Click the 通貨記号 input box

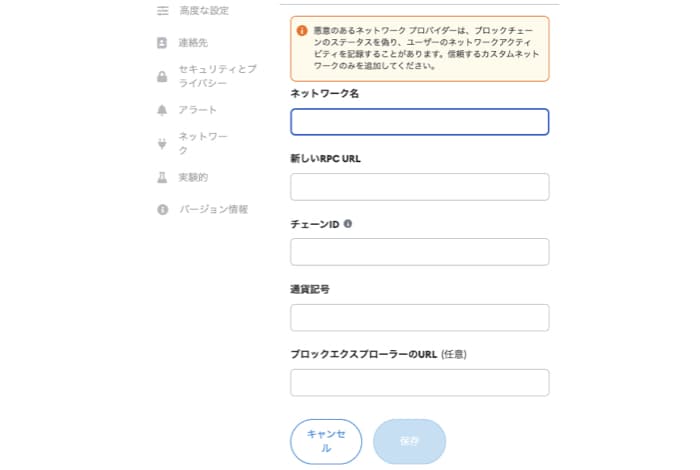click(x=419, y=318)
